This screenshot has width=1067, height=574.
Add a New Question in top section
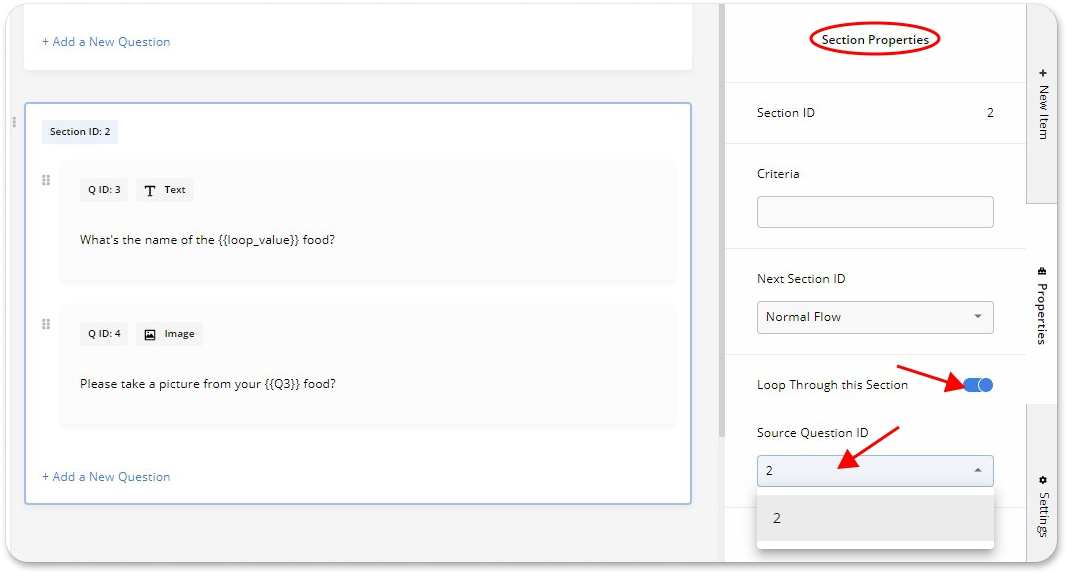tap(106, 42)
